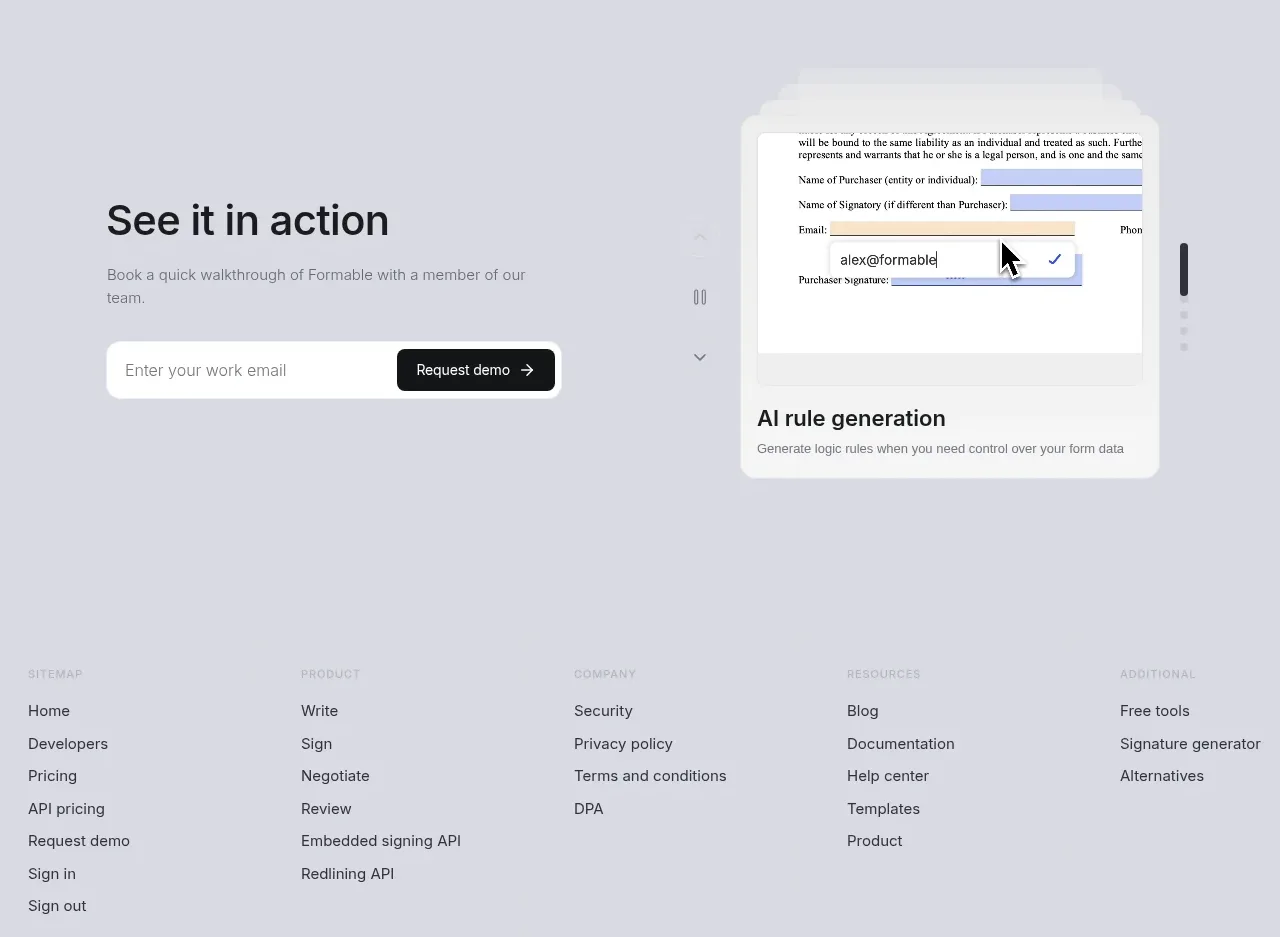Visit the Blog
Image resolution: width=1280 pixels, height=937 pixels.
pyautogui.click(x=862, y=711)
